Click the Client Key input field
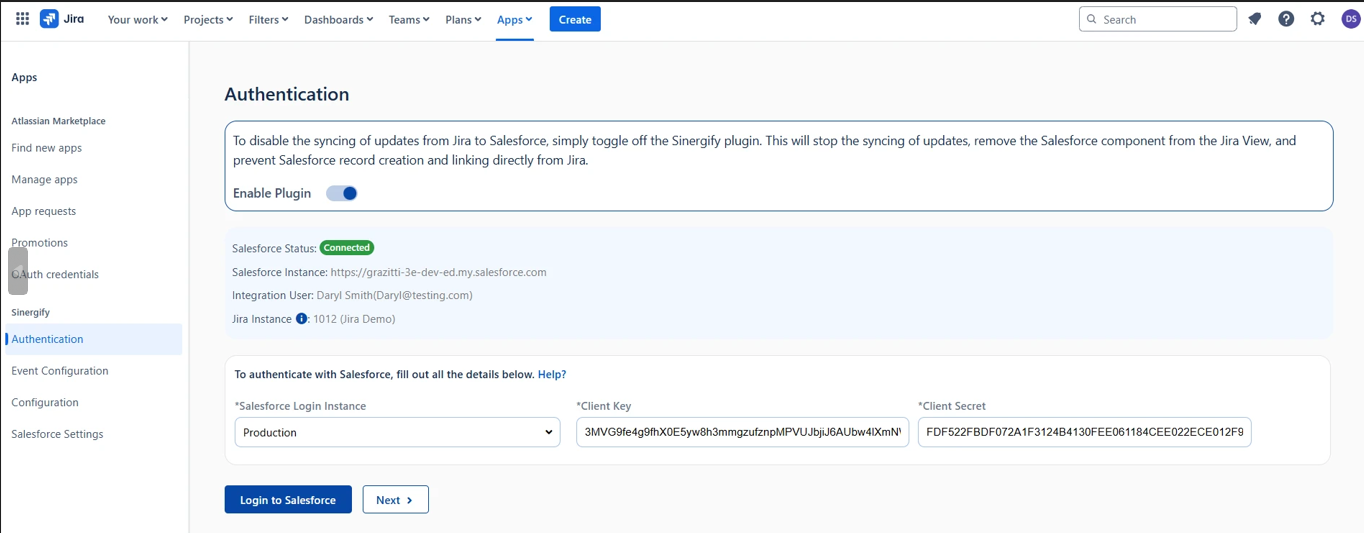The width and height of the screenshot is (1364, 533). 743,432
